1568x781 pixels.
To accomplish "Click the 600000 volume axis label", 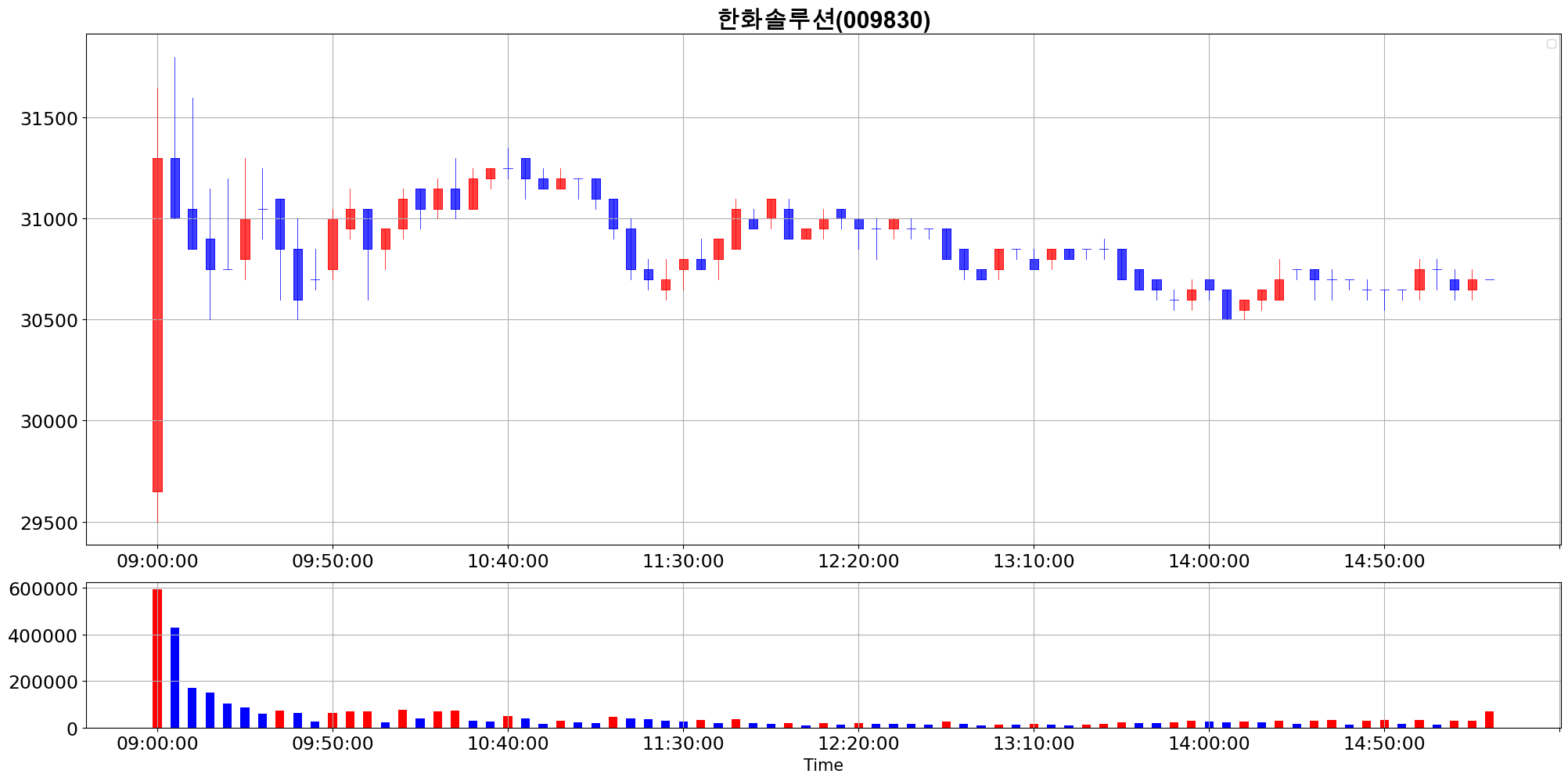I will [x=44, y=589].
